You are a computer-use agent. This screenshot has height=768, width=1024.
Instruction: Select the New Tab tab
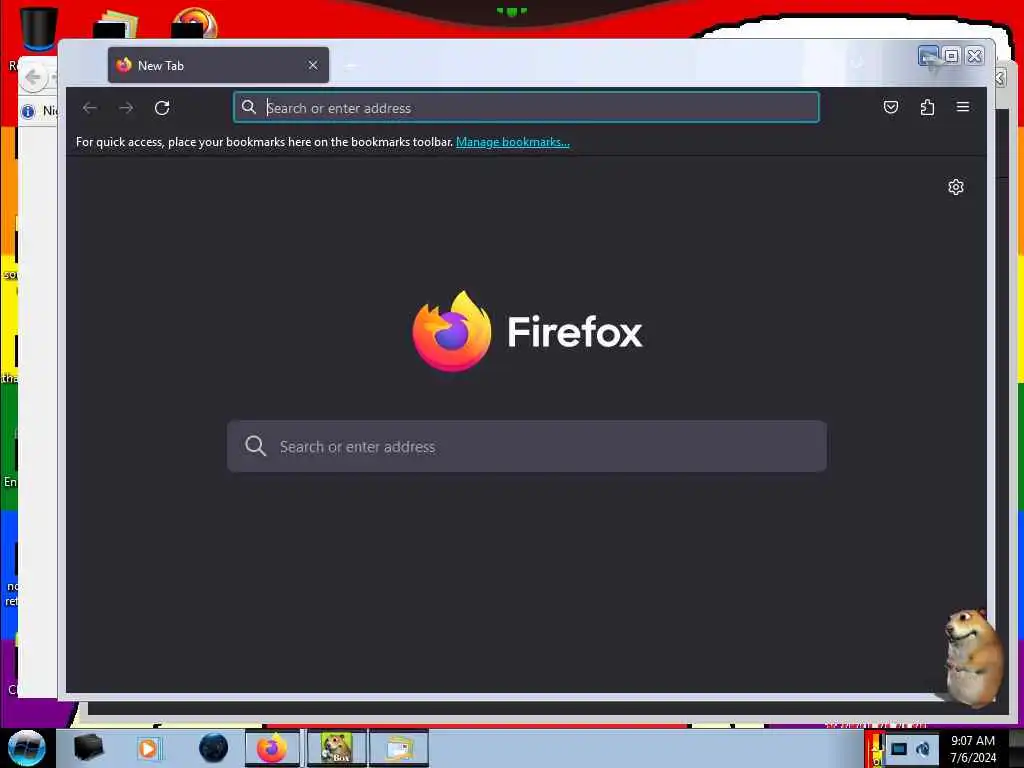218,65
